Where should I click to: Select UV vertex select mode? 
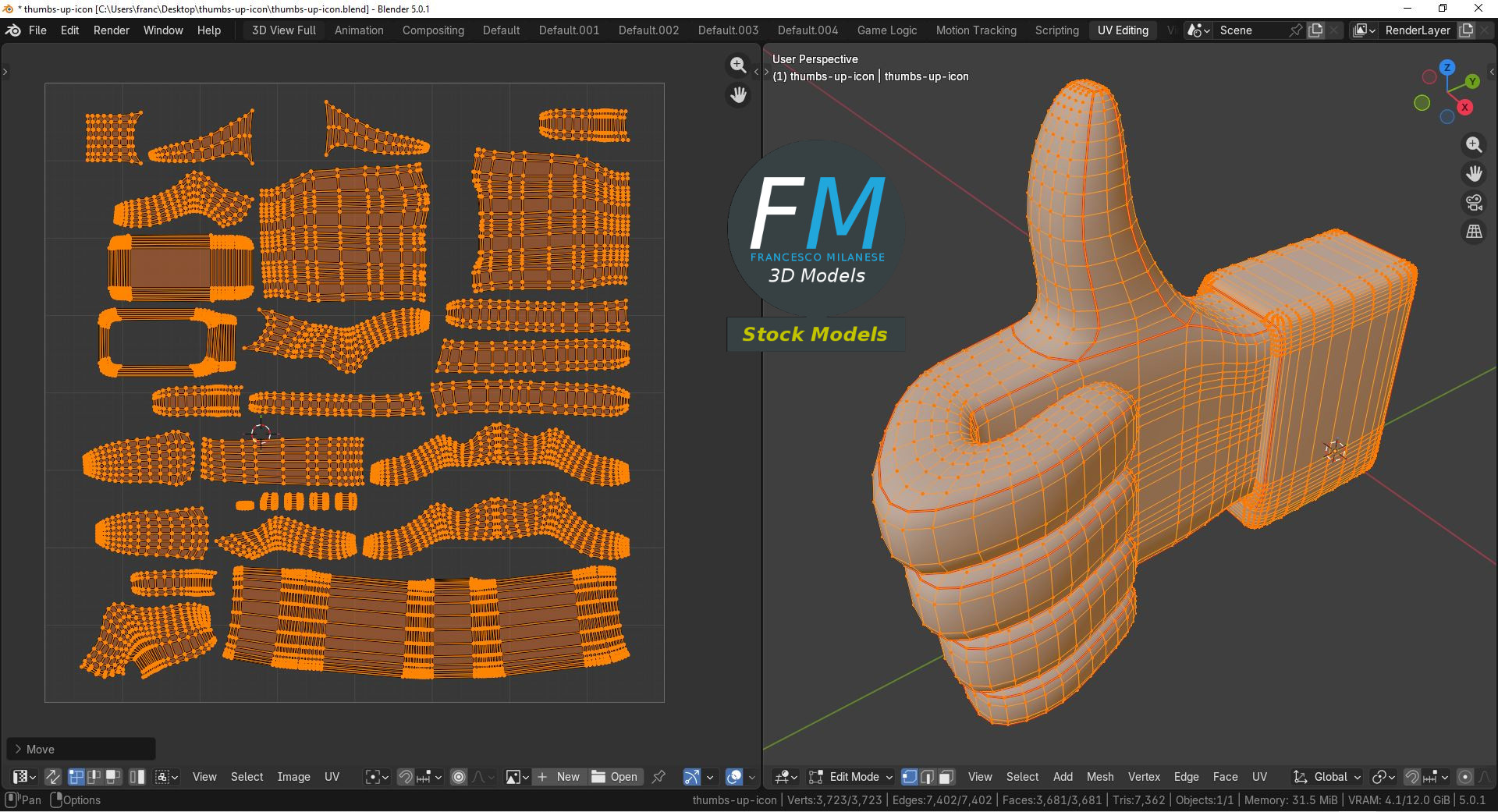(x=76, y=777)
